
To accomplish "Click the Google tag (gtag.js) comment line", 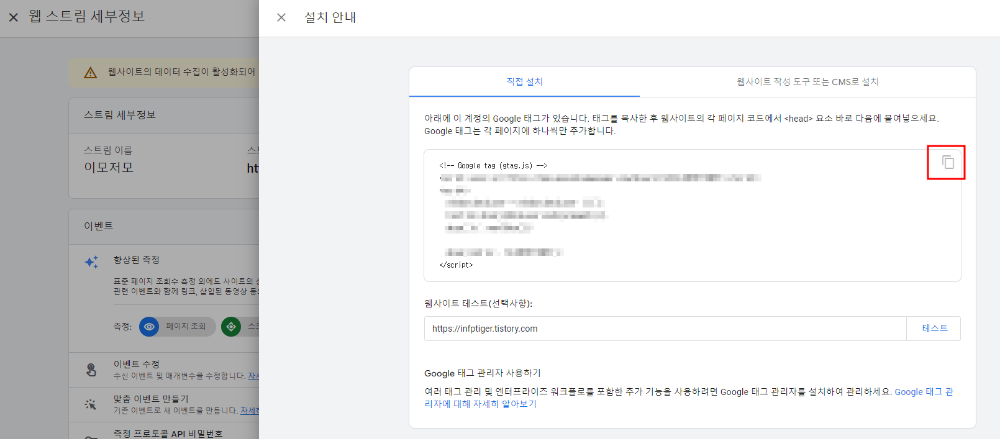I will 494,165.
